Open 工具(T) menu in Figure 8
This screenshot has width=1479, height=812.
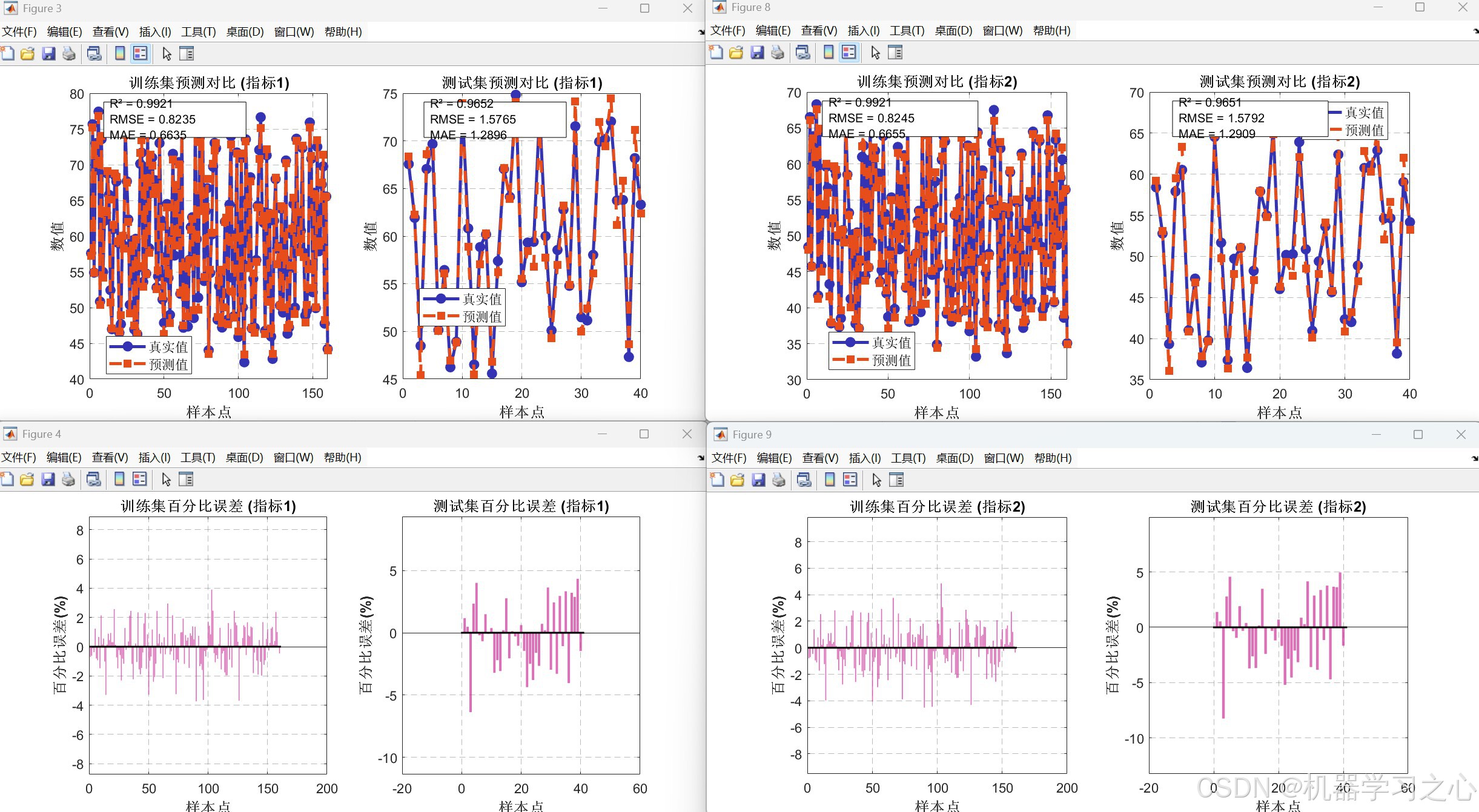coord(907,30)
